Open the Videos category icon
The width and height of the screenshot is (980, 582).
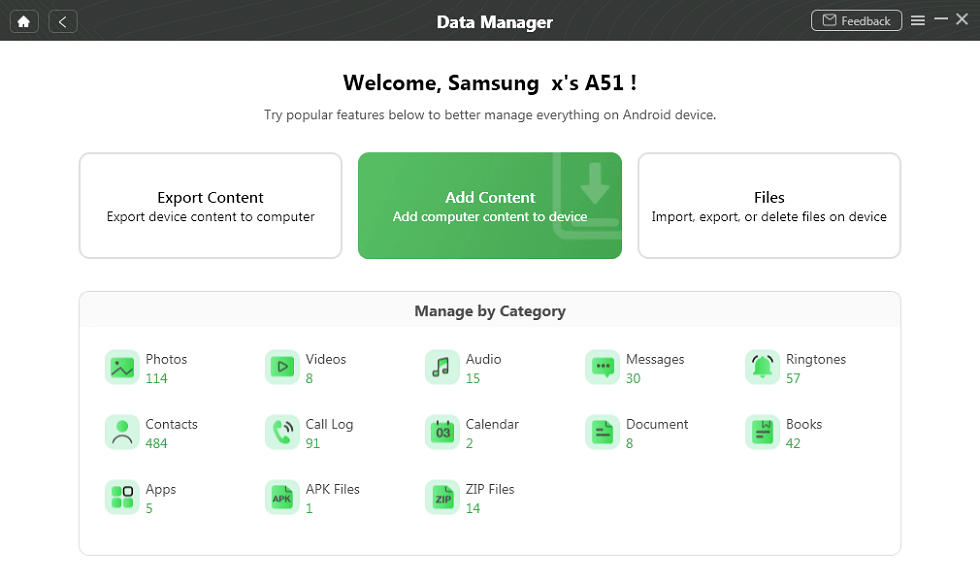282,368
